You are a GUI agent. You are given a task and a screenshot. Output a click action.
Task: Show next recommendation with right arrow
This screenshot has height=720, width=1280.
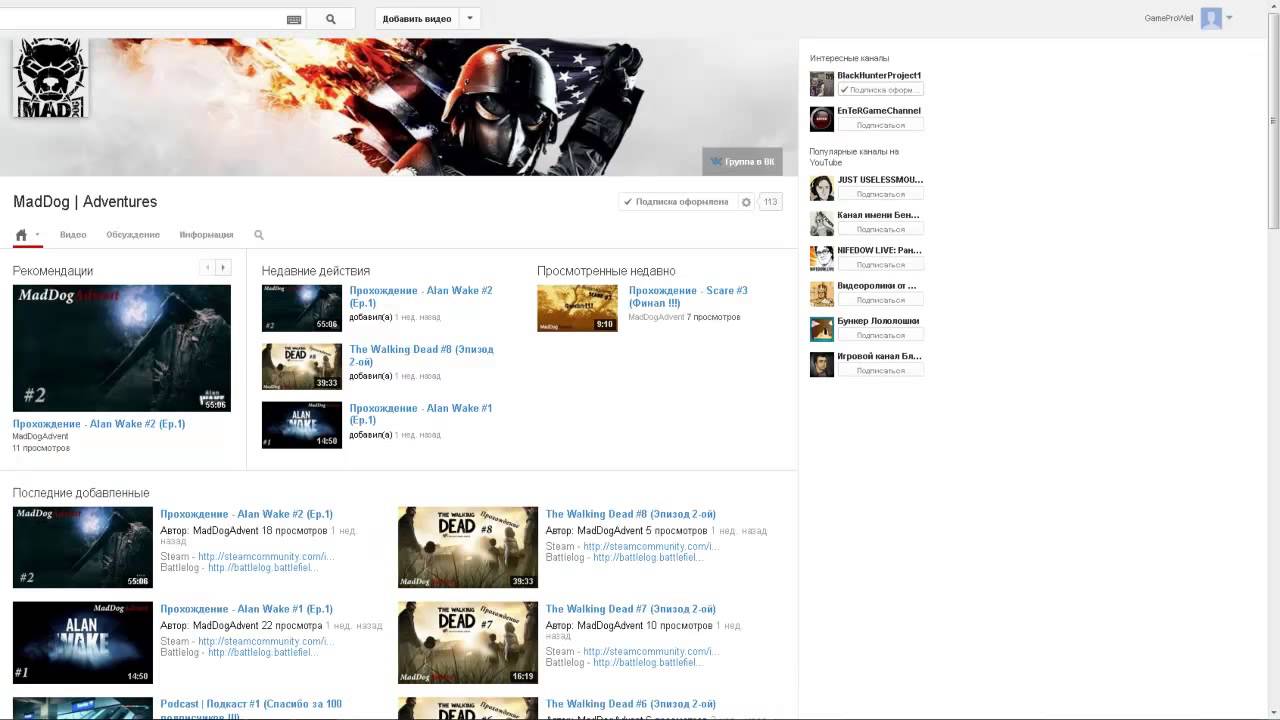[x=223, y=267]
